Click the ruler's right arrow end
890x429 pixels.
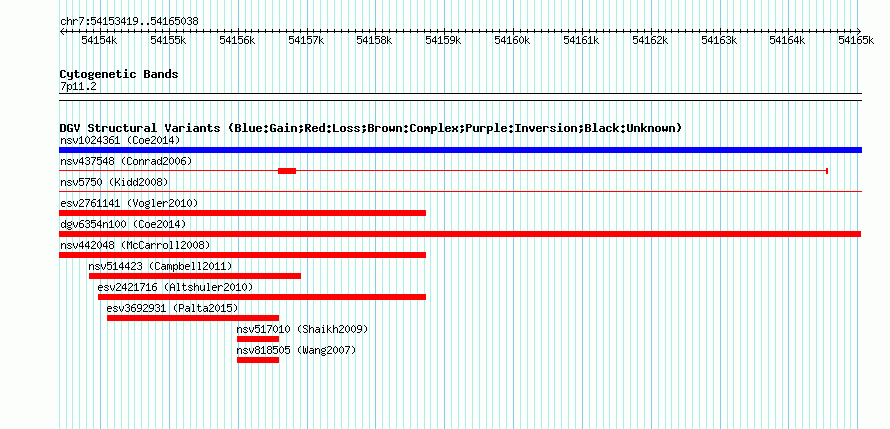pyautogui.click(x=859, y=31)
